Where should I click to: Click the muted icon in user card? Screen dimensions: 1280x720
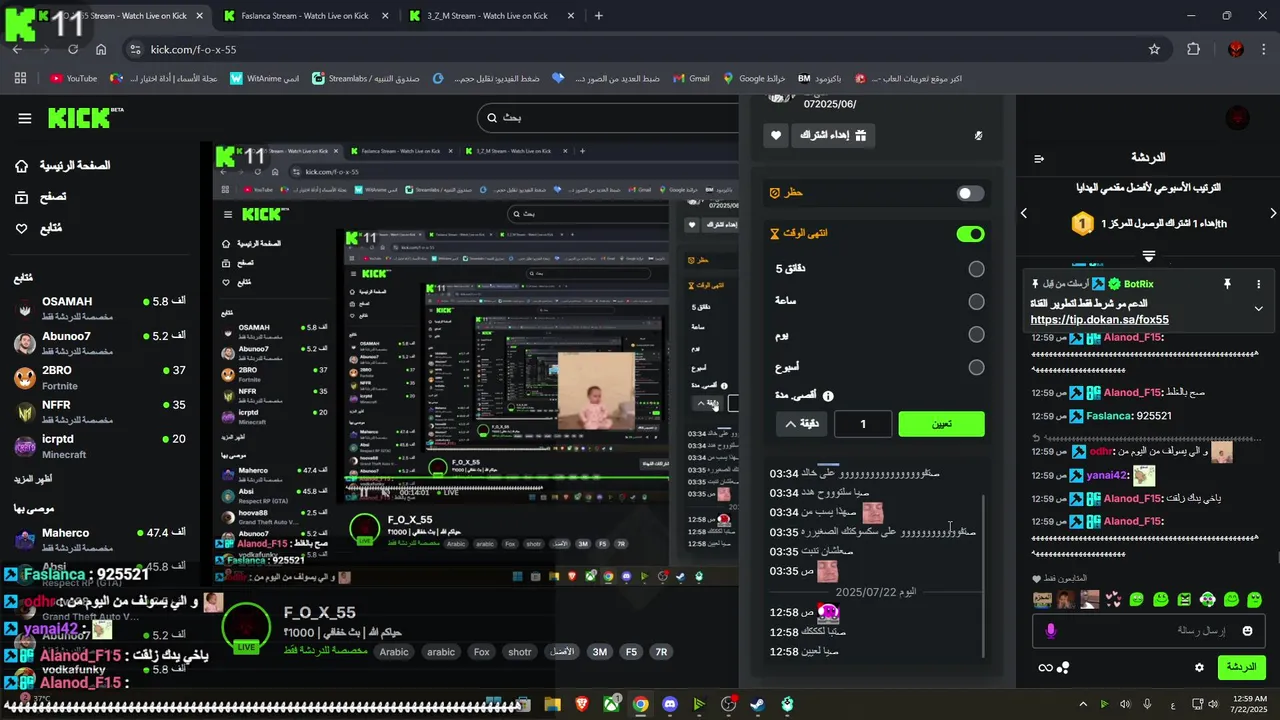point(979,135)
